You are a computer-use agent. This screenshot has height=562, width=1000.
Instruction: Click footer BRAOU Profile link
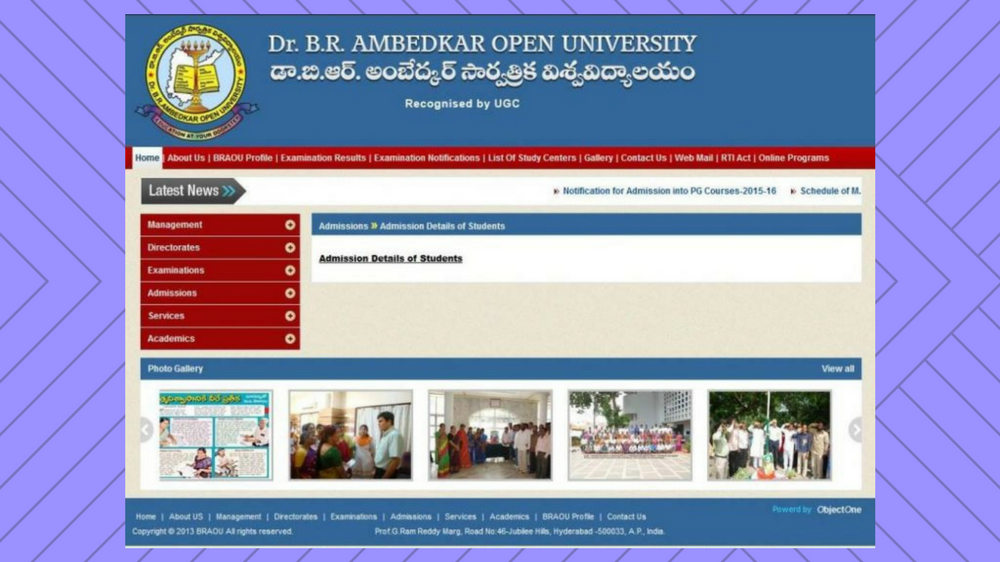tap(568, 517)
